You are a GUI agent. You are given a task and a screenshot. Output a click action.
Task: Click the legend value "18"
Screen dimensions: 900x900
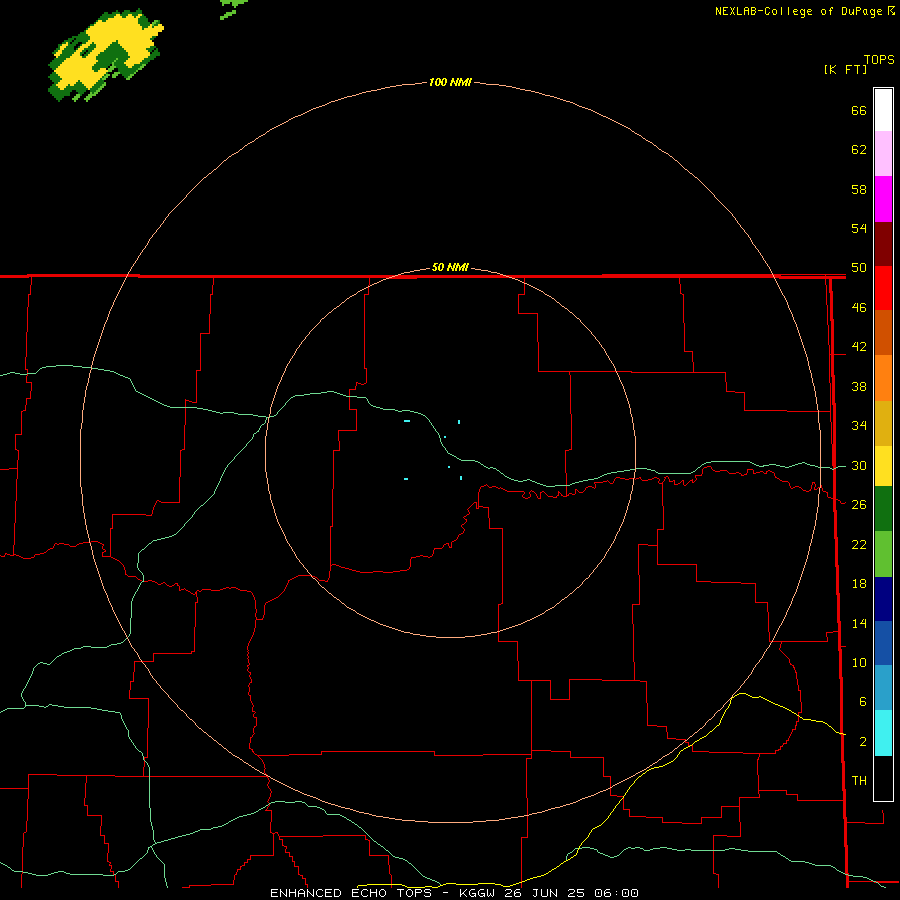pos(859,584)
